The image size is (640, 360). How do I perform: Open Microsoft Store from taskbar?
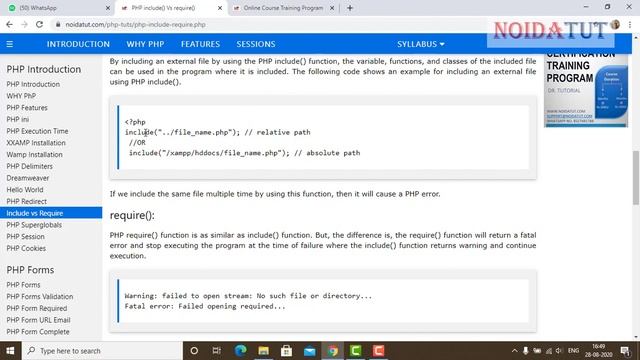[287, 351]
